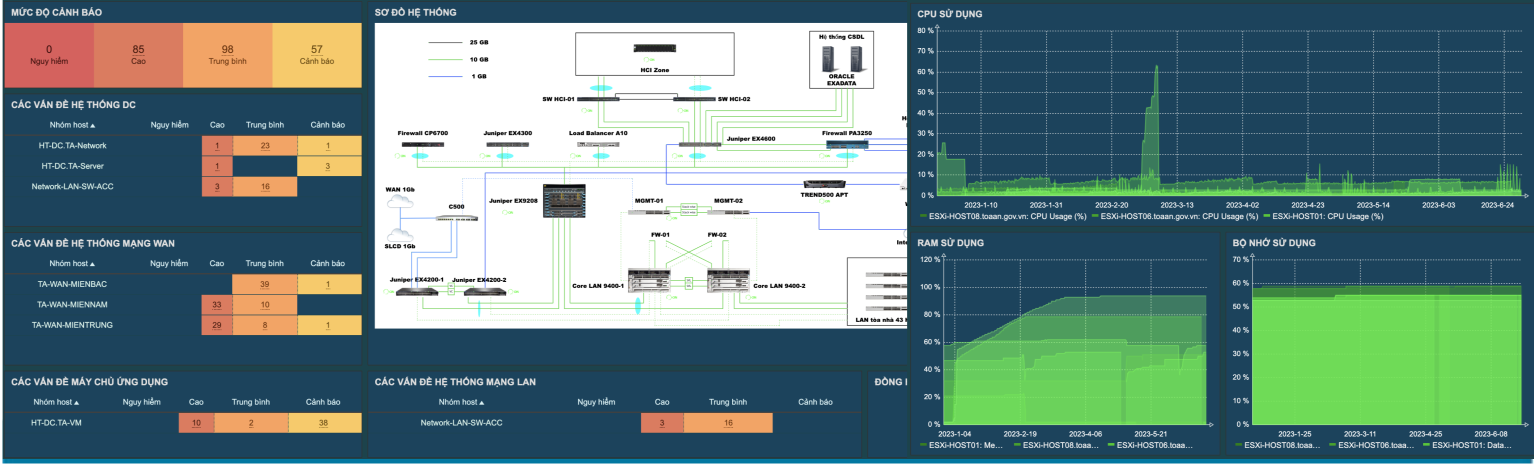Viewport: 1534px width, 464px height.
Task: Click 2 Trung bình problems for HT-DC.TA-VM
Action: point(251,423)
